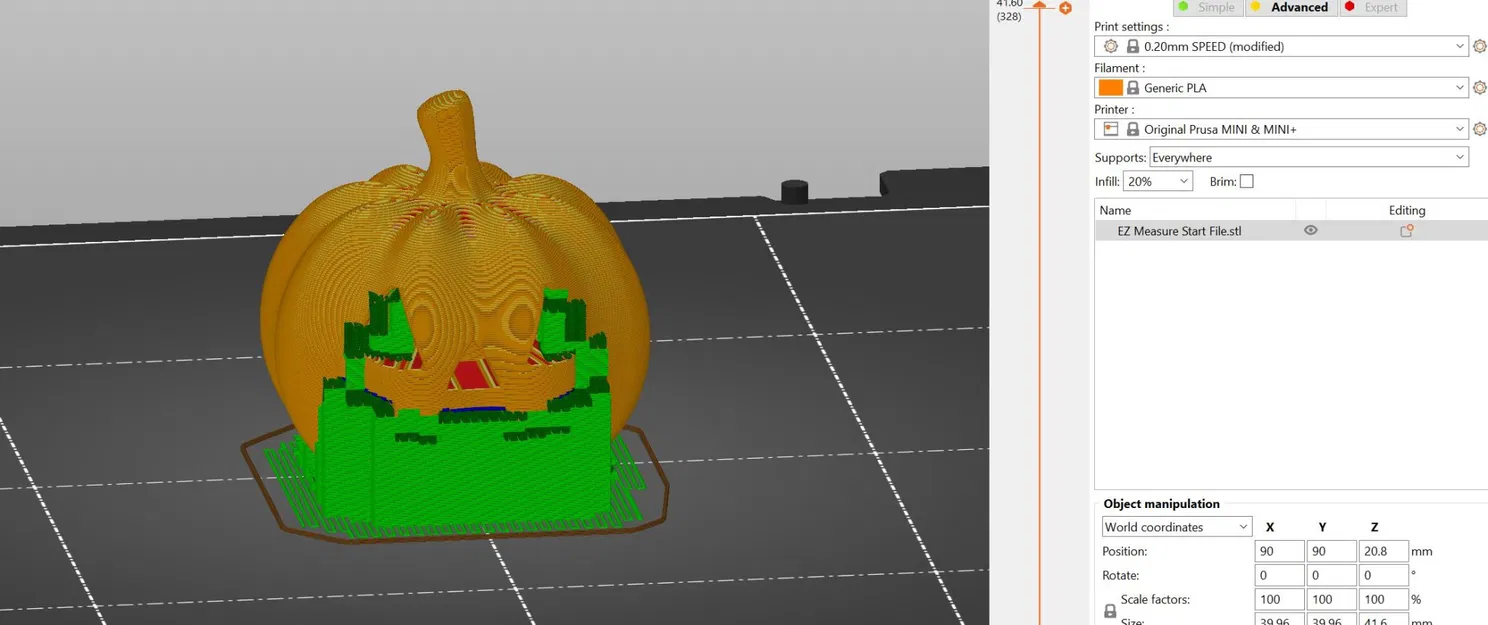Click cog icon inside print settings preset box

click(1110, 46)
